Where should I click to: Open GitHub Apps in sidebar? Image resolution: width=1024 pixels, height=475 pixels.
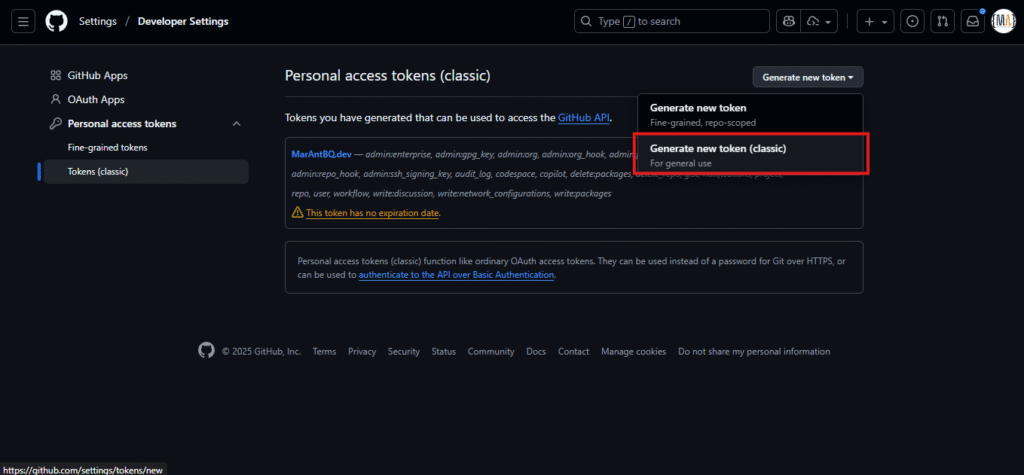97,76
